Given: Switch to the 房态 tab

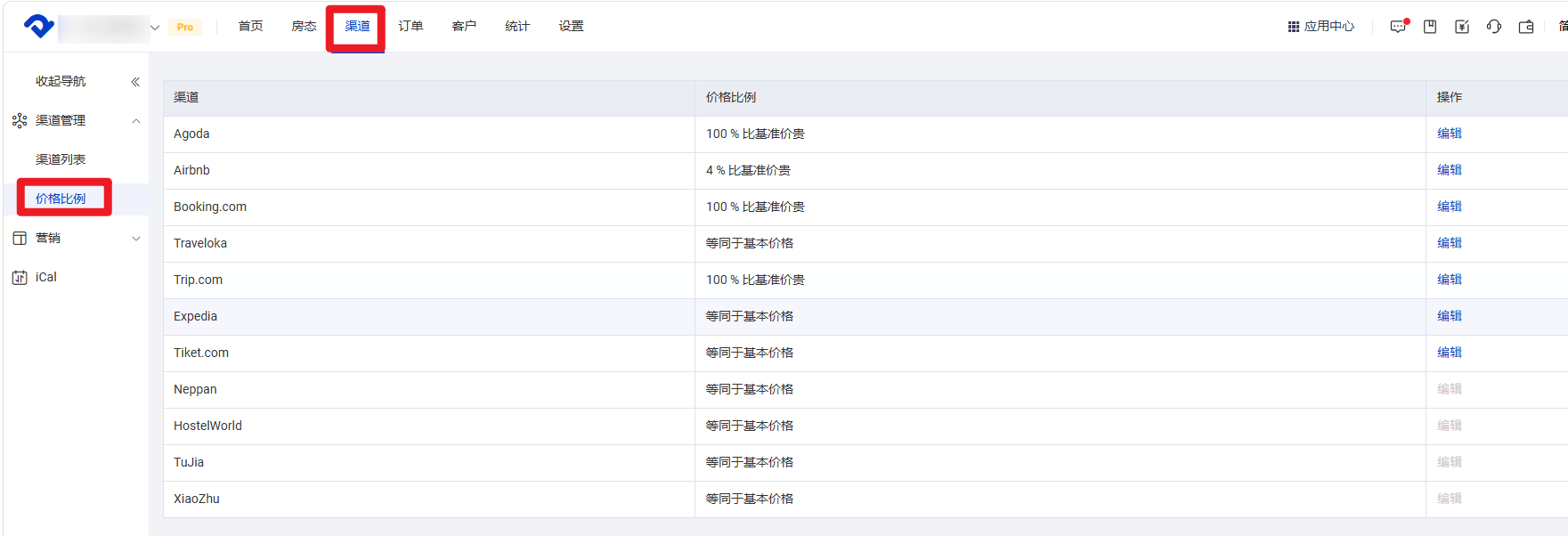Looking at the screenshot, I should 304,27.
